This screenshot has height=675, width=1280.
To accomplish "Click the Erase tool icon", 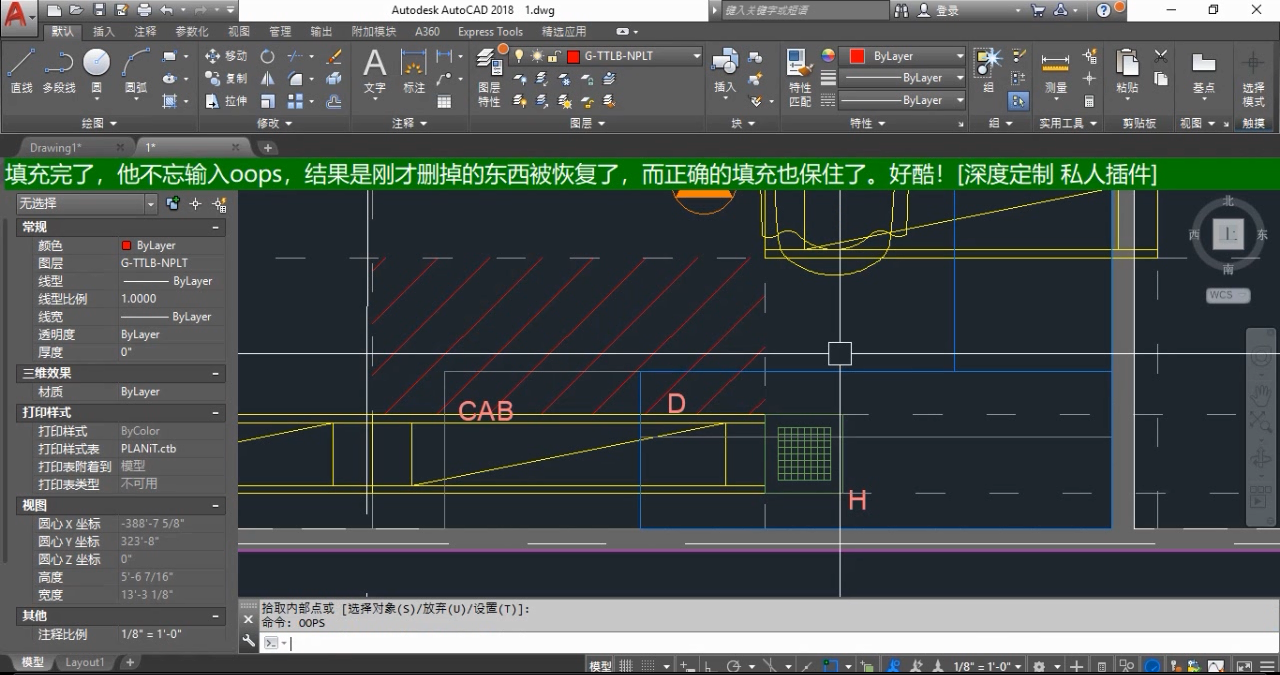I will pos(334,56).
